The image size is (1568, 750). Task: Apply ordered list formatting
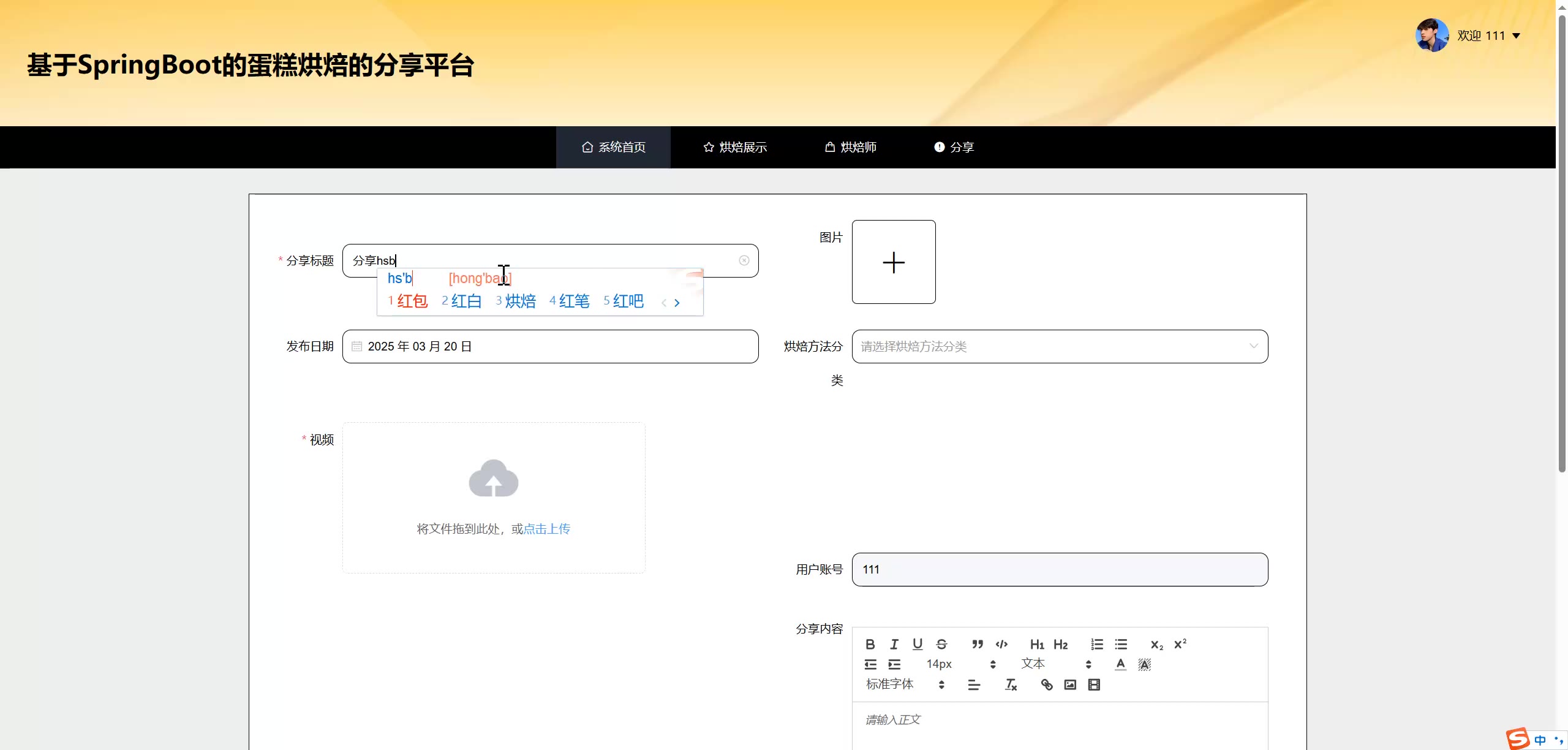click(x=1097, y=644)
